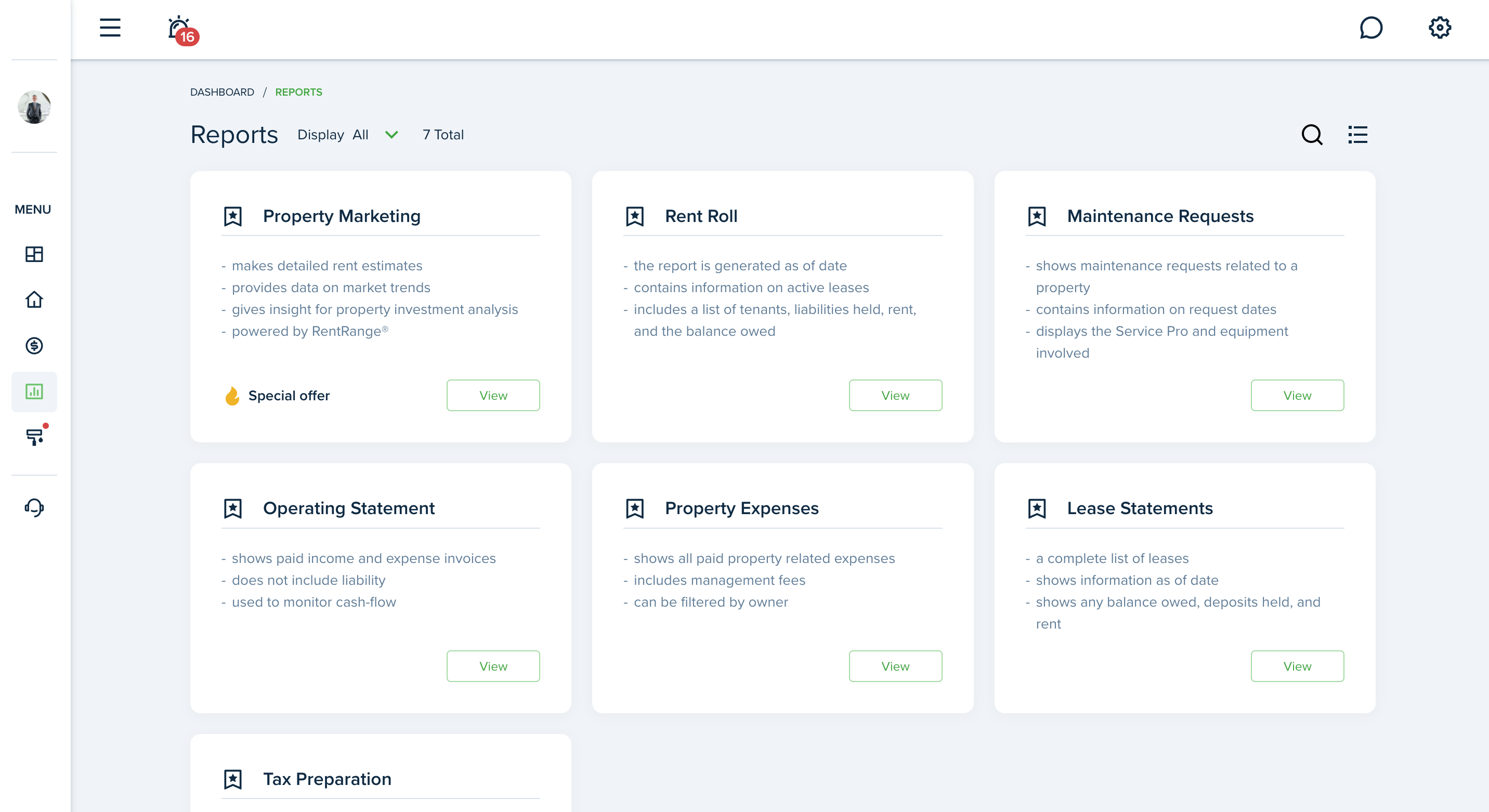The height and width of the screenshot is (812, 1489).
Task: Click 'a complete list of leases' line
Action: [1112, 558]
